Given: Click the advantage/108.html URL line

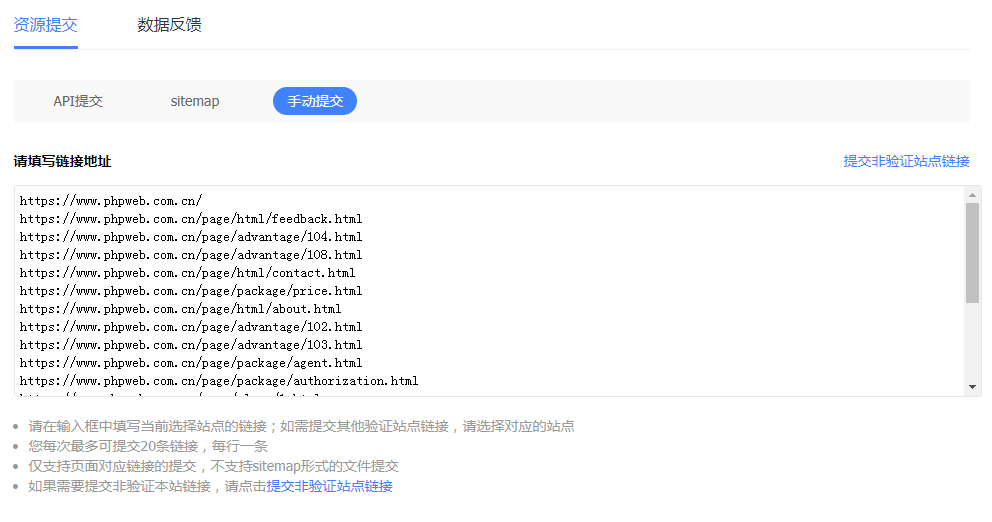Looking at the screenshot, I should (190, 255).
